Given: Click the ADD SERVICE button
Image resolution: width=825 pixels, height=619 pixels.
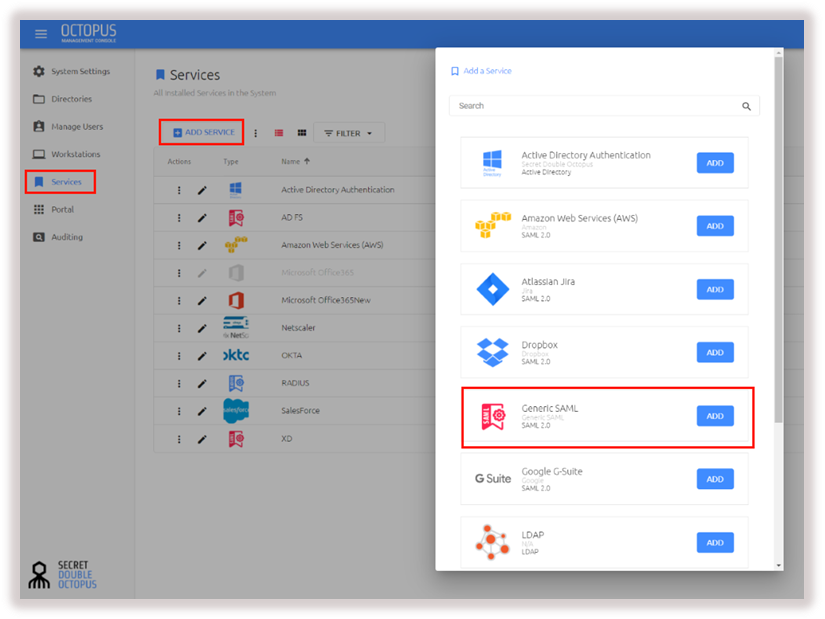Looking at the screenshot, I should click(202, 132).
